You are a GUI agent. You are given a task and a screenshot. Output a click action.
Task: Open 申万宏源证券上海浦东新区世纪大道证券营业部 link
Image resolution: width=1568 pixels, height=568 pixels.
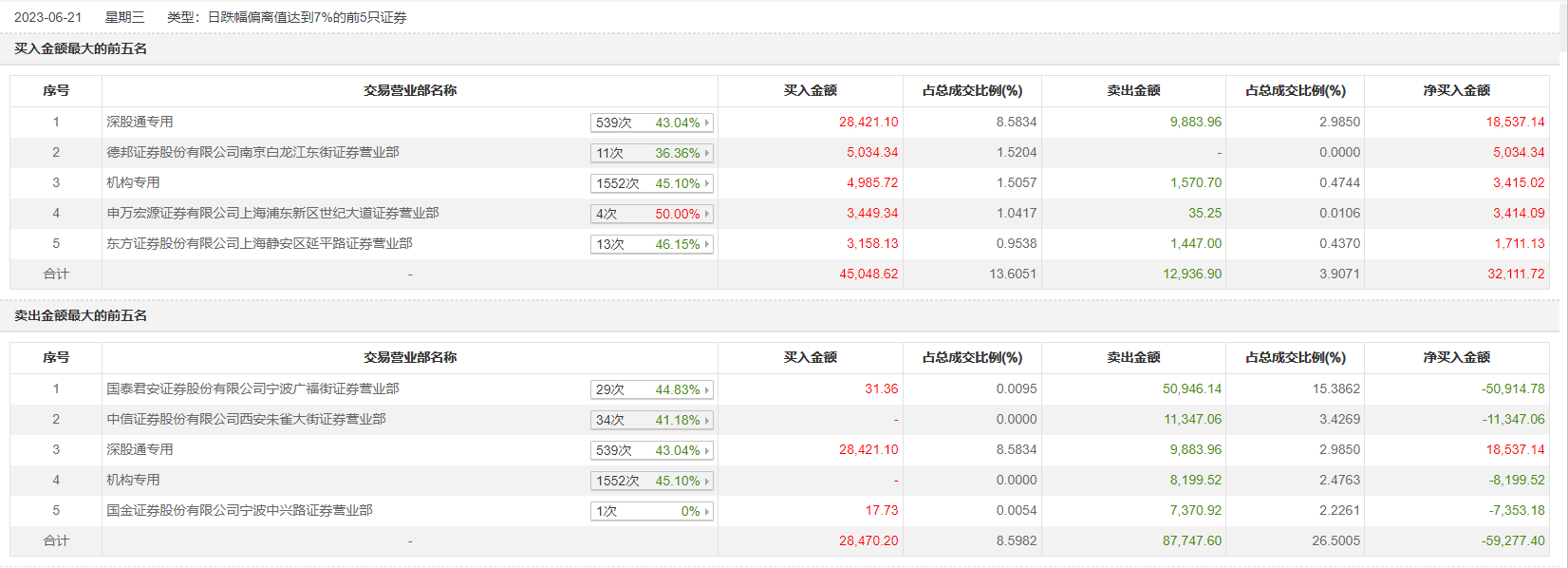[272, 213]
